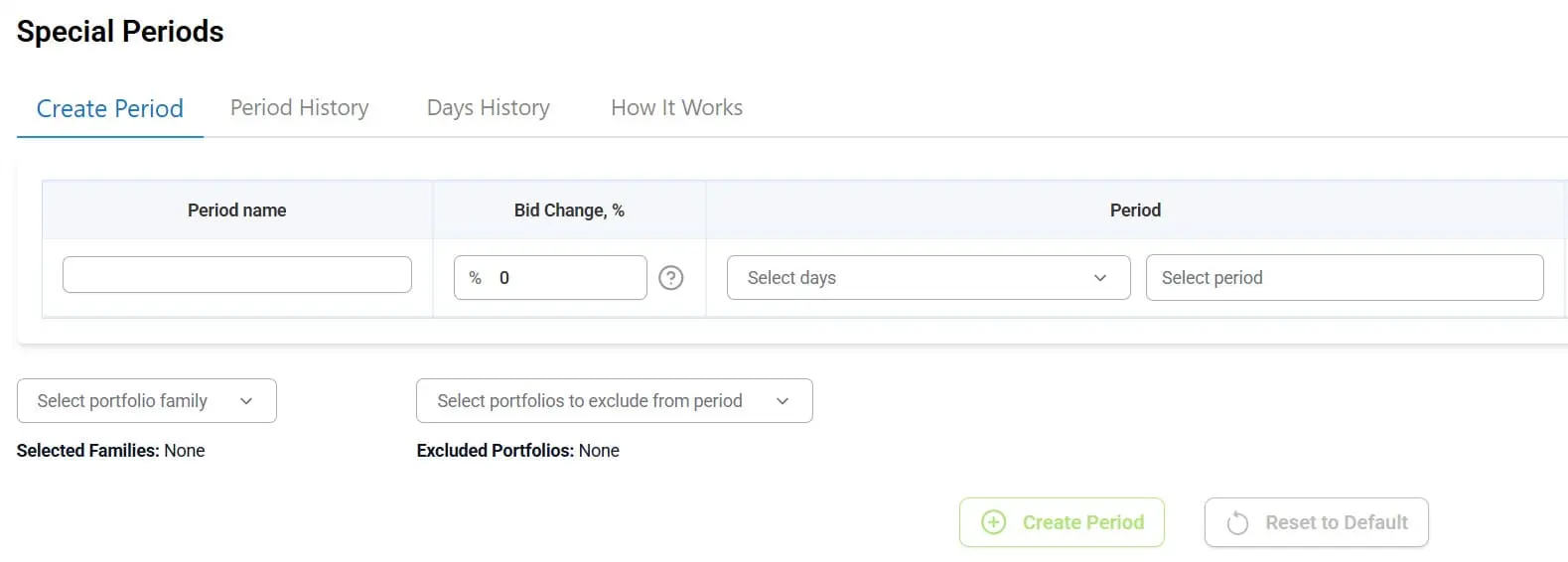
Task: Click the Period column header
Action: (x=1135, y=211)
